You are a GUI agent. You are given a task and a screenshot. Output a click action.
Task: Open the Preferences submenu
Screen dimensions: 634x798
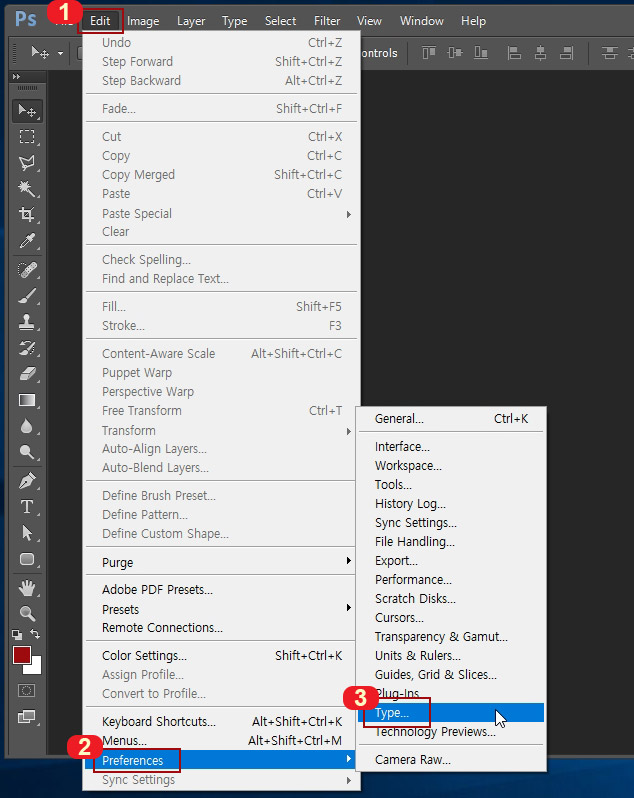[x=221, y=760]
